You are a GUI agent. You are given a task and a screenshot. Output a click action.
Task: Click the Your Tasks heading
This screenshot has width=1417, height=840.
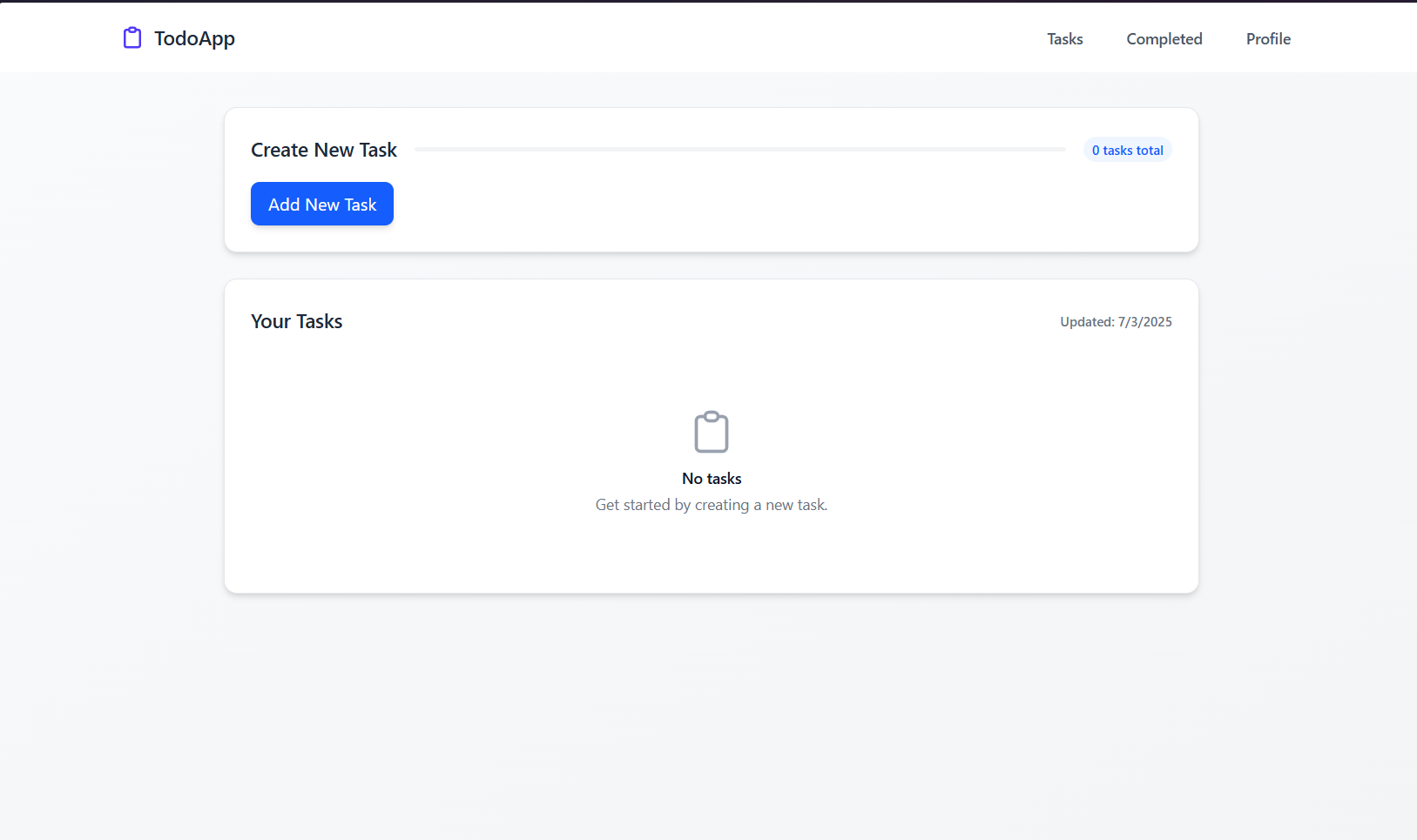[296, 321]
